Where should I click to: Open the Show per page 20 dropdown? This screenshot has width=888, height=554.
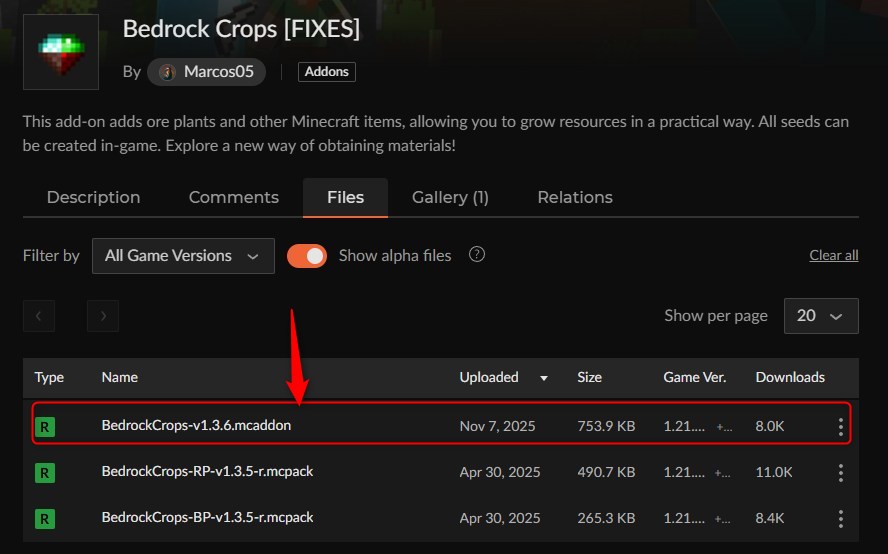821,316
